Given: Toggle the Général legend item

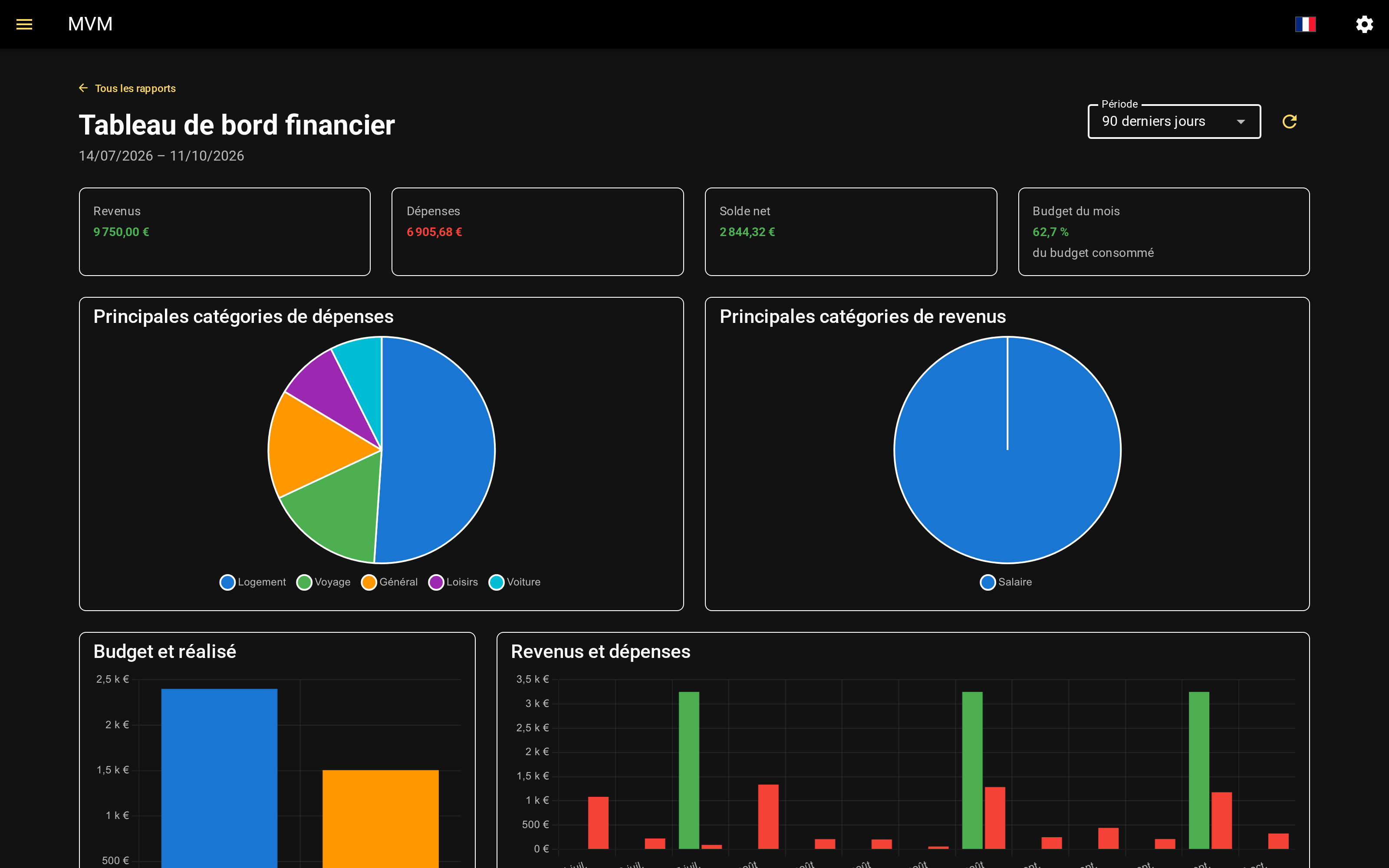Looking at the screenshot, I should point(389,582).
